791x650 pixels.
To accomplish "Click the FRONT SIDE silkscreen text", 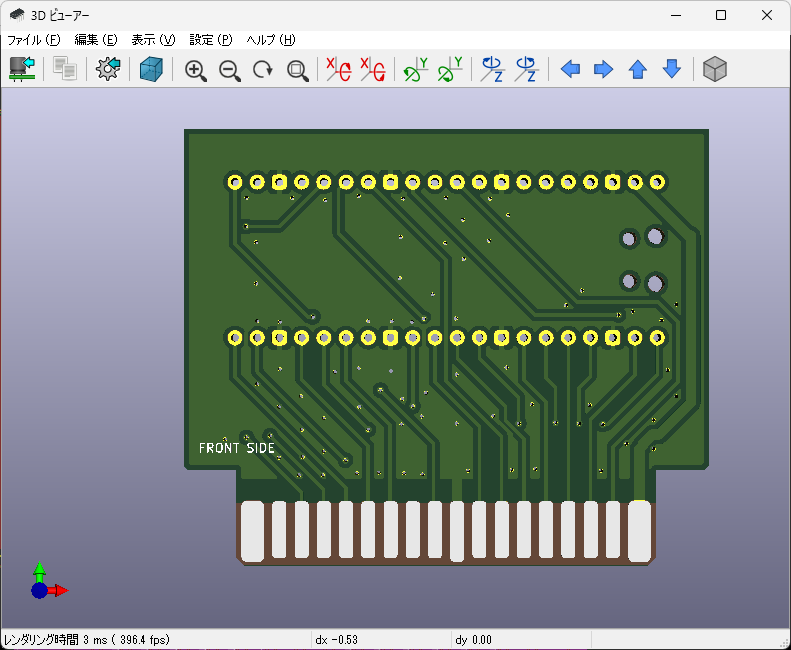I will [x=237, y=448].
